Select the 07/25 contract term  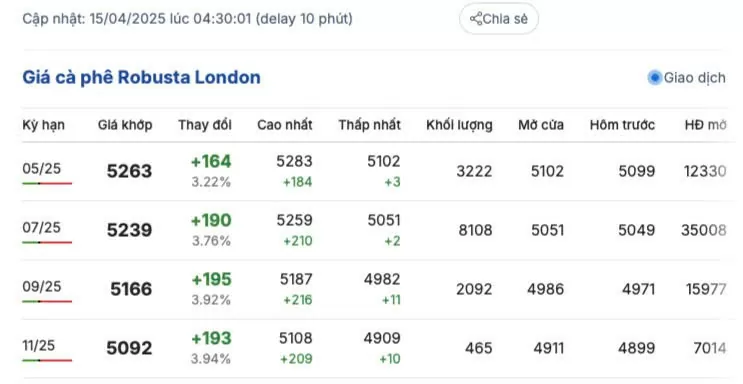[x=42, y=227]
